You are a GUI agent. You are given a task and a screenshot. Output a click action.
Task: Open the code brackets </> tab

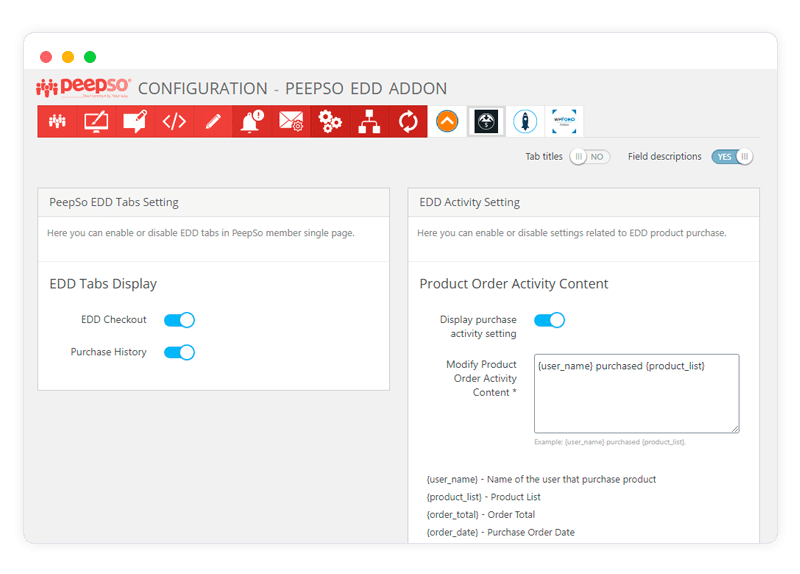click(174, 121)
